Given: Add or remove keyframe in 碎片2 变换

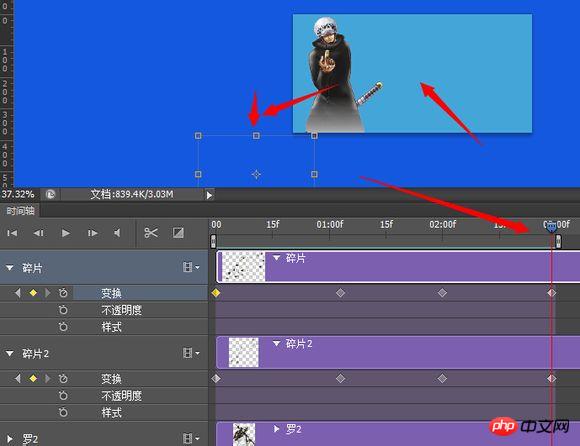Looking at the screenshot, I should pyautogui.click(x=33, y=378).
